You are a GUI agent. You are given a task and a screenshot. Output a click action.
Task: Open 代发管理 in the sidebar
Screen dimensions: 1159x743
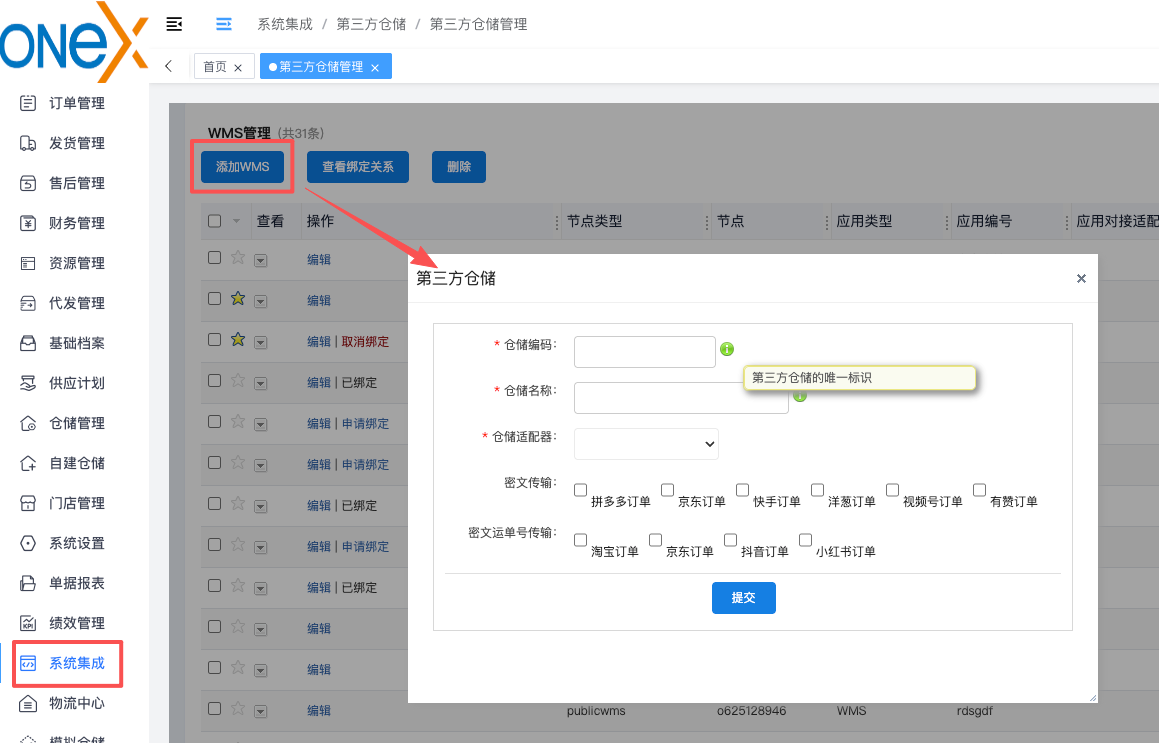pyautogui.click(x=62, y=302)
